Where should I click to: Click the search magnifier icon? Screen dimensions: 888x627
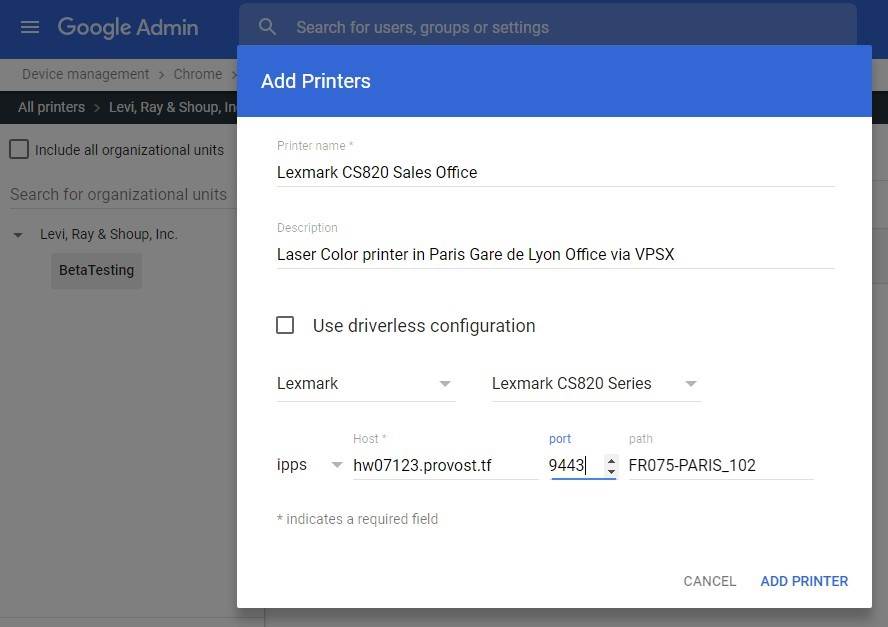pos(267,27)
